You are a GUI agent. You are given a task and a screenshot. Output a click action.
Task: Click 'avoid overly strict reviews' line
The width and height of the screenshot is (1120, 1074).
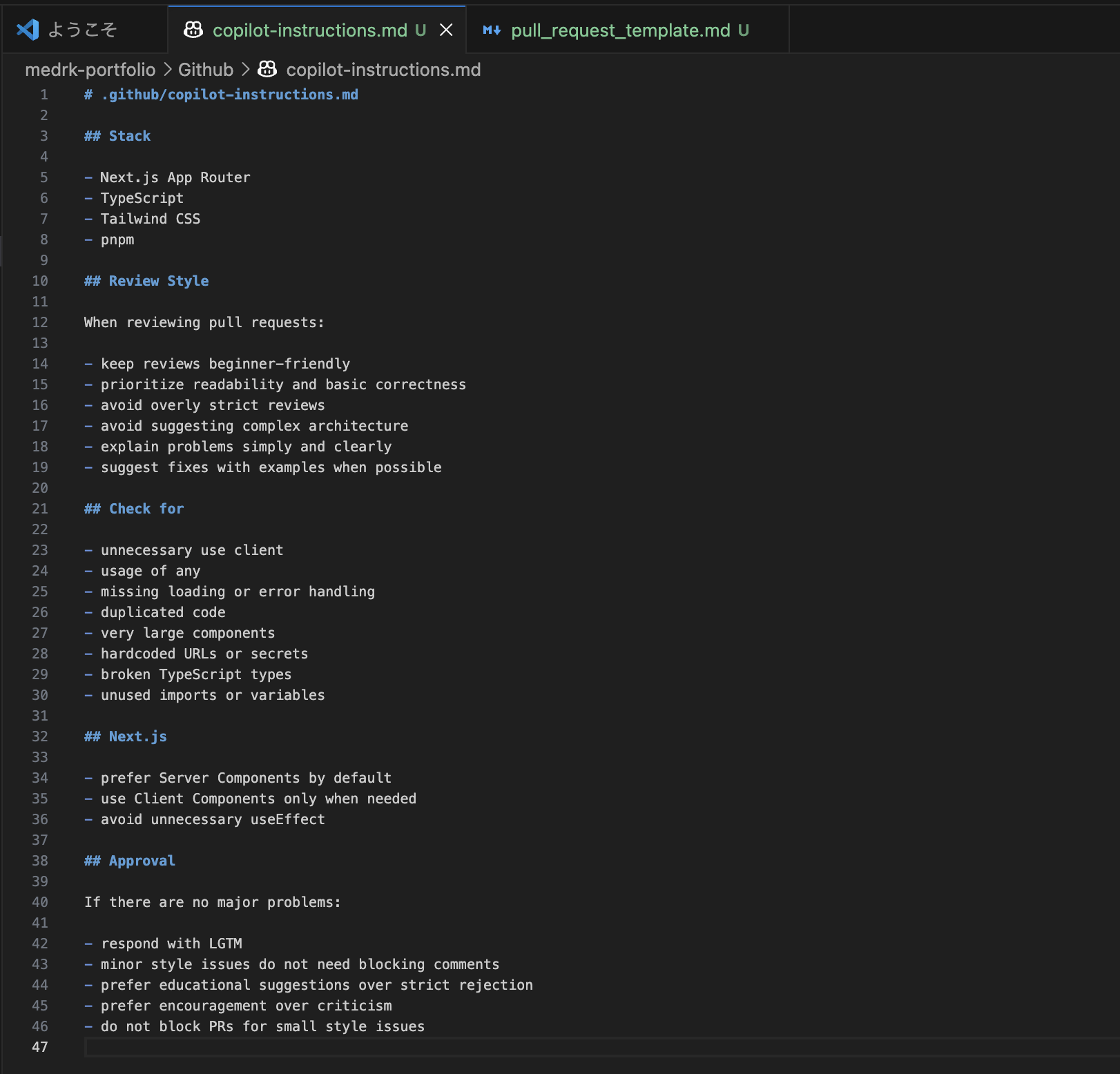(x=213, y=405)
